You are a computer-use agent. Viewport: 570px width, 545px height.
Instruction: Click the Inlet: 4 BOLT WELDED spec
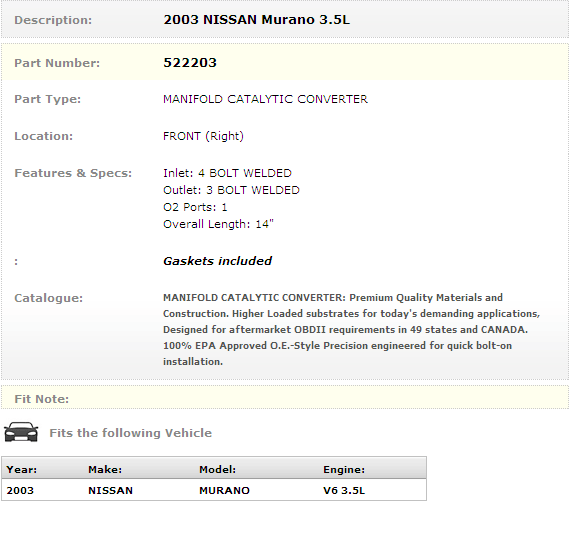click(227, 173)
